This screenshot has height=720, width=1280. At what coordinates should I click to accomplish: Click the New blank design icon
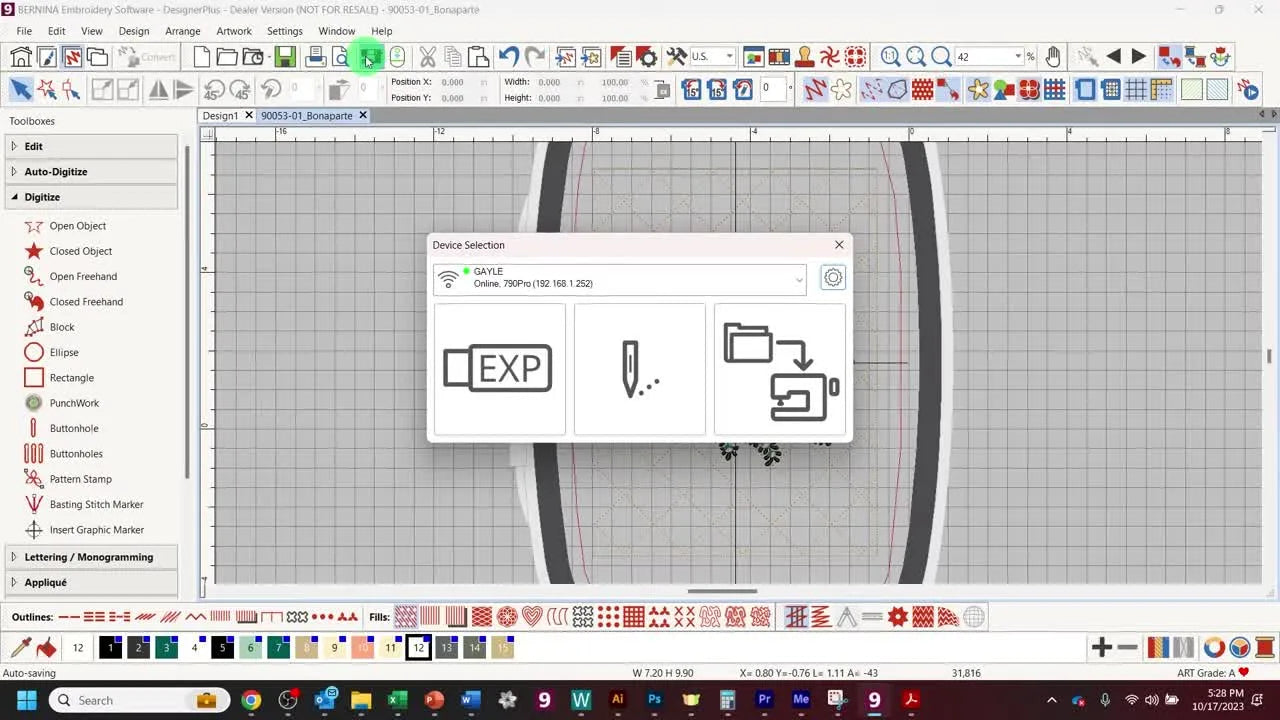(x=201, y=57)
